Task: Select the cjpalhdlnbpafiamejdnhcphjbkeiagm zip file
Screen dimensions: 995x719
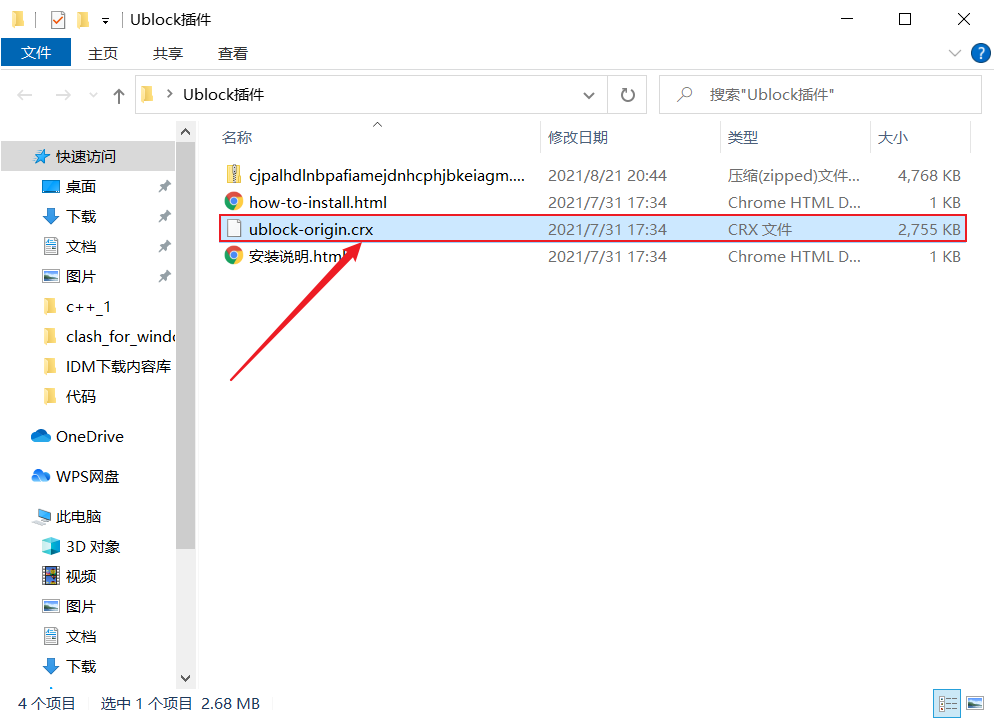Action: click(593, 175)
